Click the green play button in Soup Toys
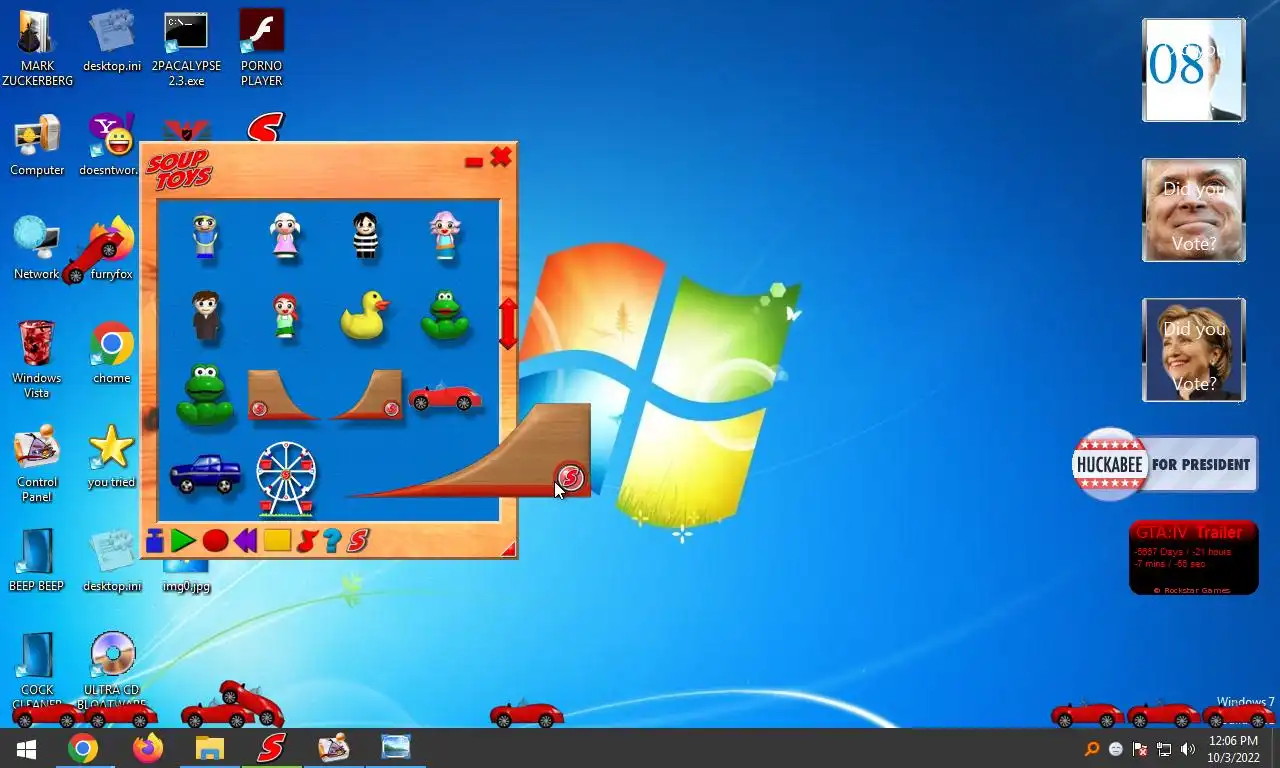This screenshot has width=1280, height=768. 183,541
